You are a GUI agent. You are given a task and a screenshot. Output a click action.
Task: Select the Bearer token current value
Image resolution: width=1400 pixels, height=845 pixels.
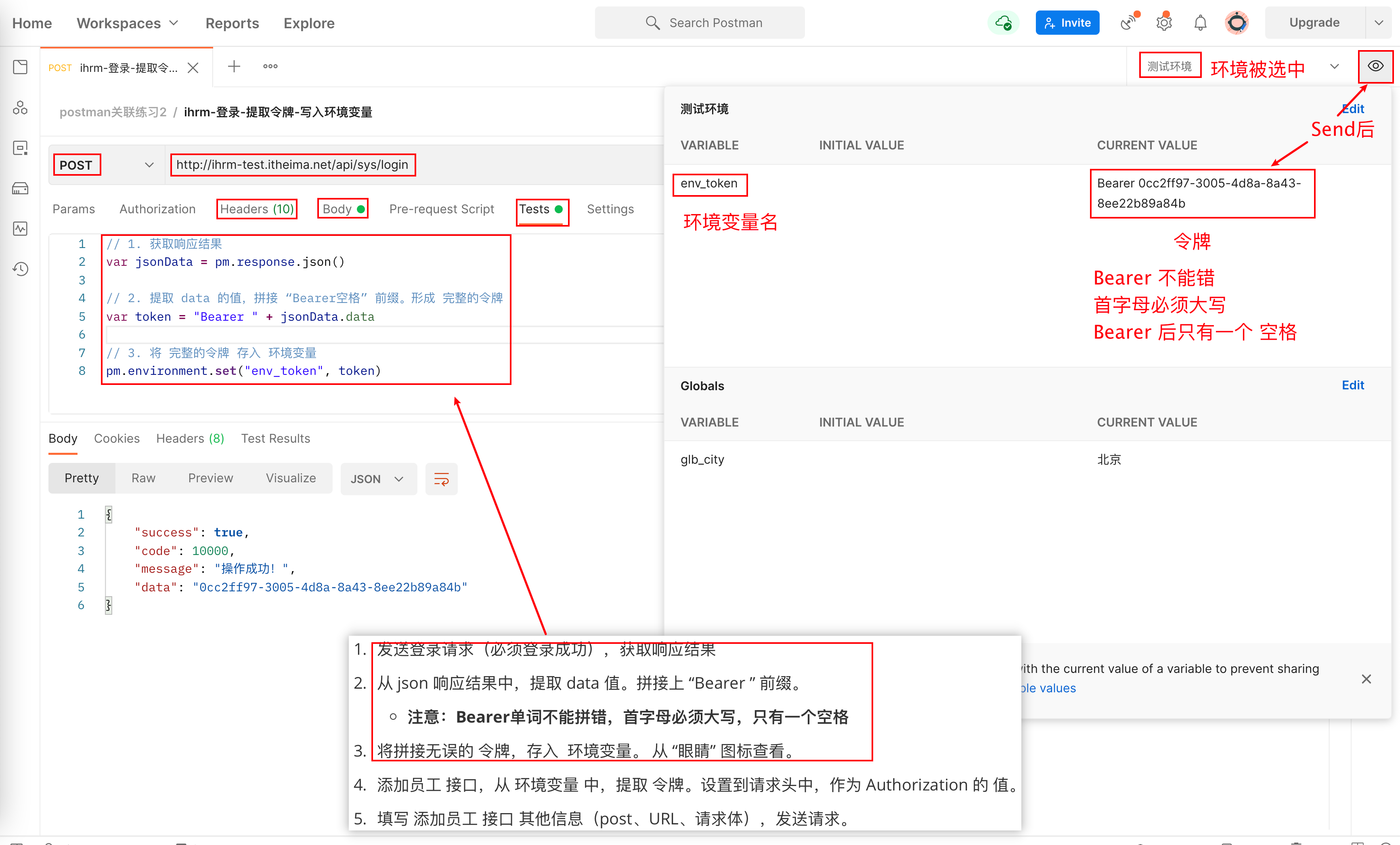(1199, 193)
